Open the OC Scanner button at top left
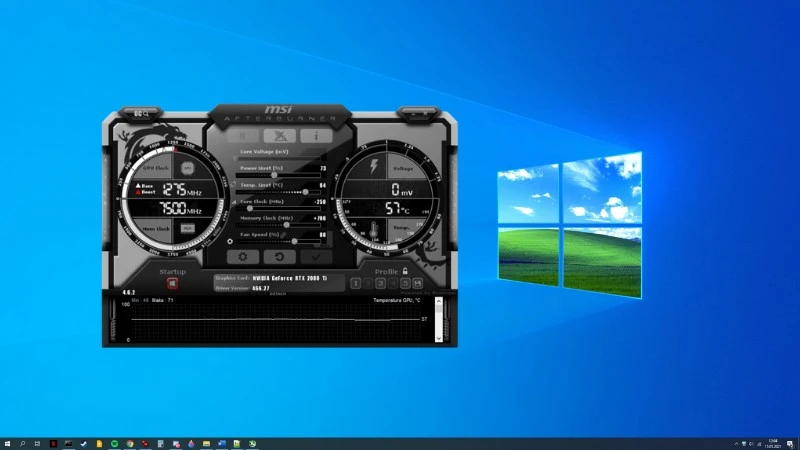Screen dimensions: 800x450 pyautogui.click(x=141, y=114)
